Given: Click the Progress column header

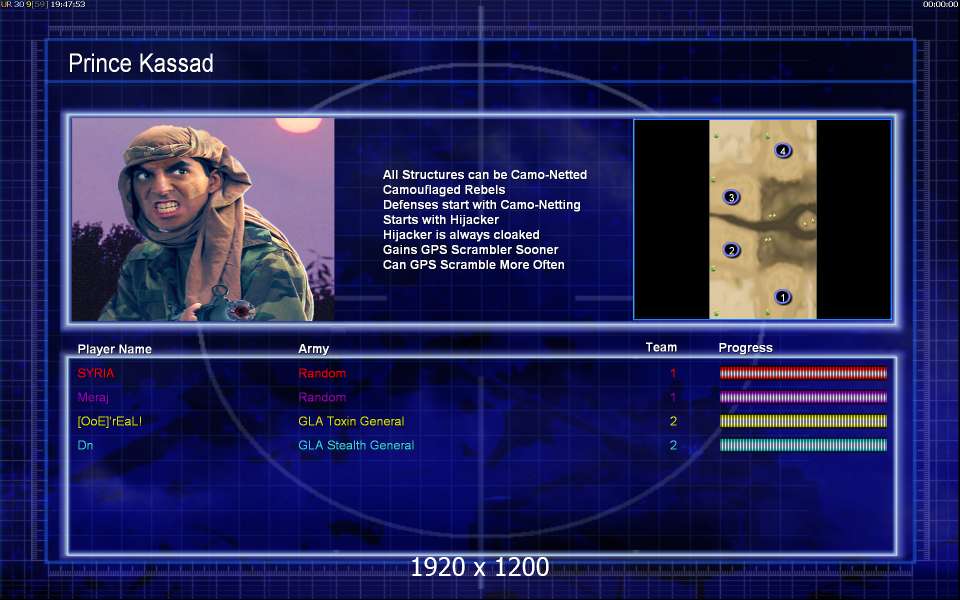Looking at the screenshot, I should 745,348.
